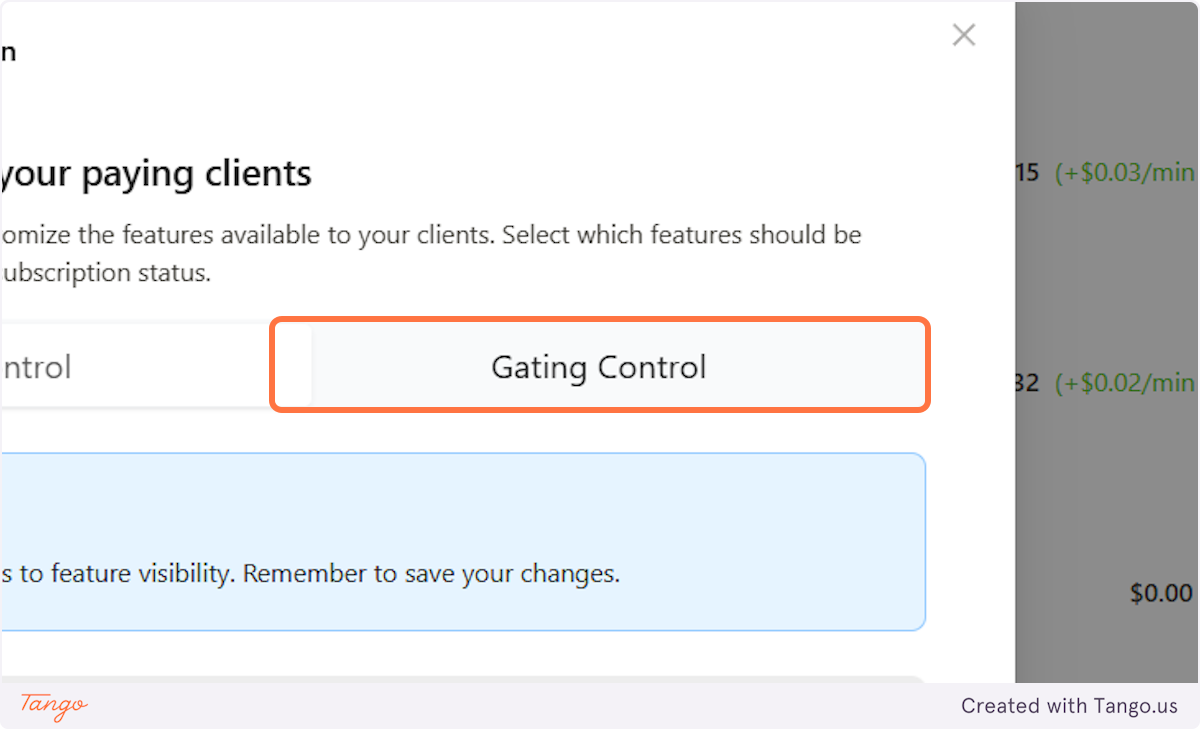Switch to the Gating Control tab
Viewport: 1200px width, 729px height.
pos(598,366)
